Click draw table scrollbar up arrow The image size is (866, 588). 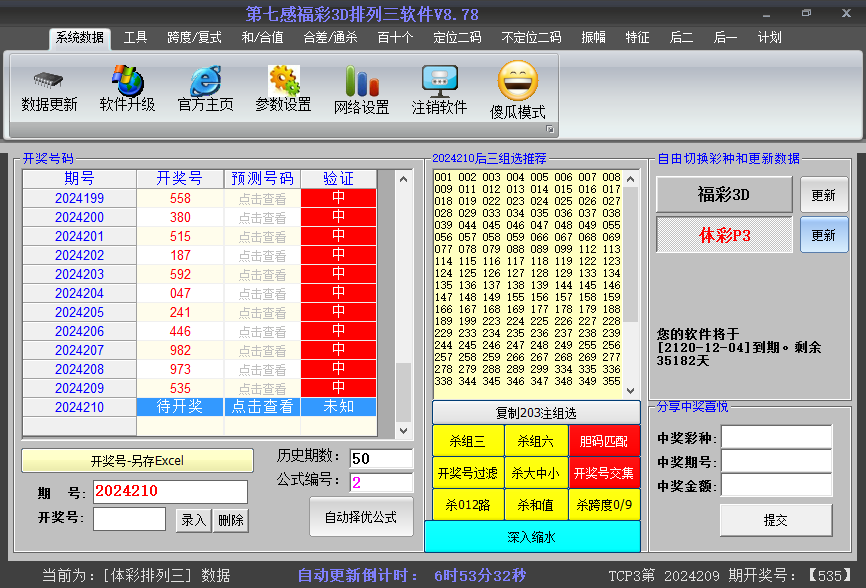(403, 179)
